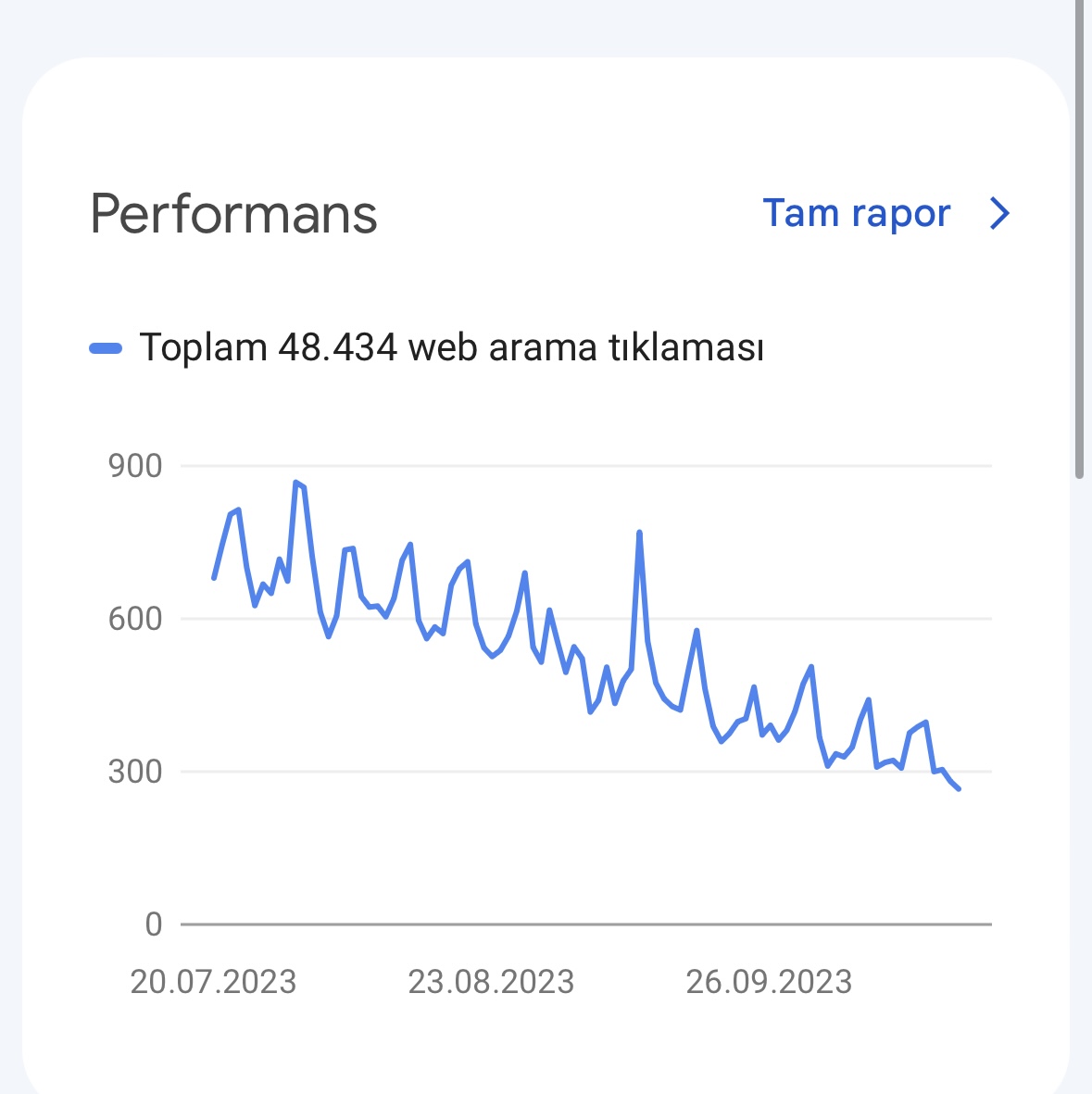The height and width of the screenshot is (1094, 1092).
Task: Click the sharp spike in early September
Action: click(x=639, y=533)
